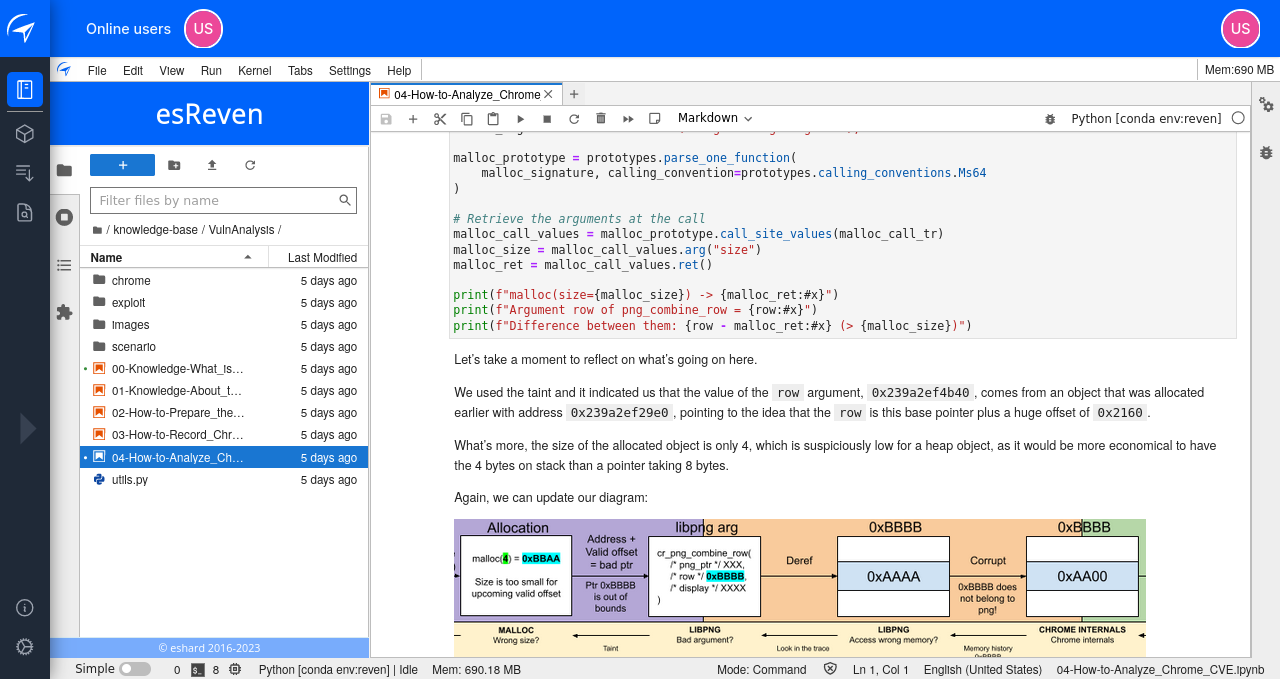Run the currently selected notebook cell
Image resolution: width=1280 pixels, height=679 pixels.
[520, 118]
